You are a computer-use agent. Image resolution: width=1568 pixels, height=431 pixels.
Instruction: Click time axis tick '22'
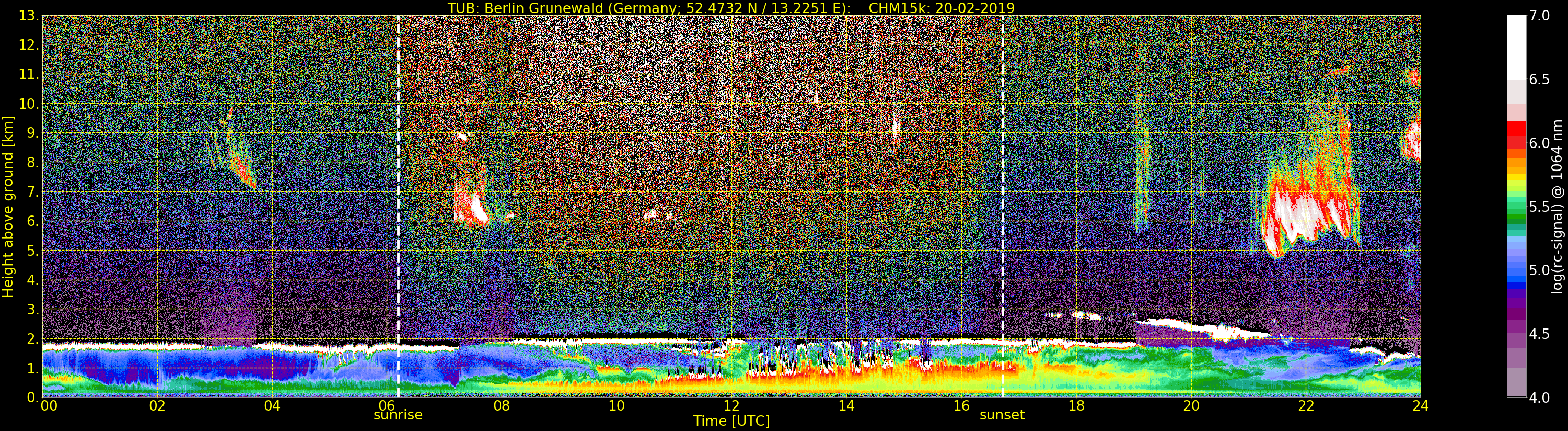click(x=1306, y=405)
